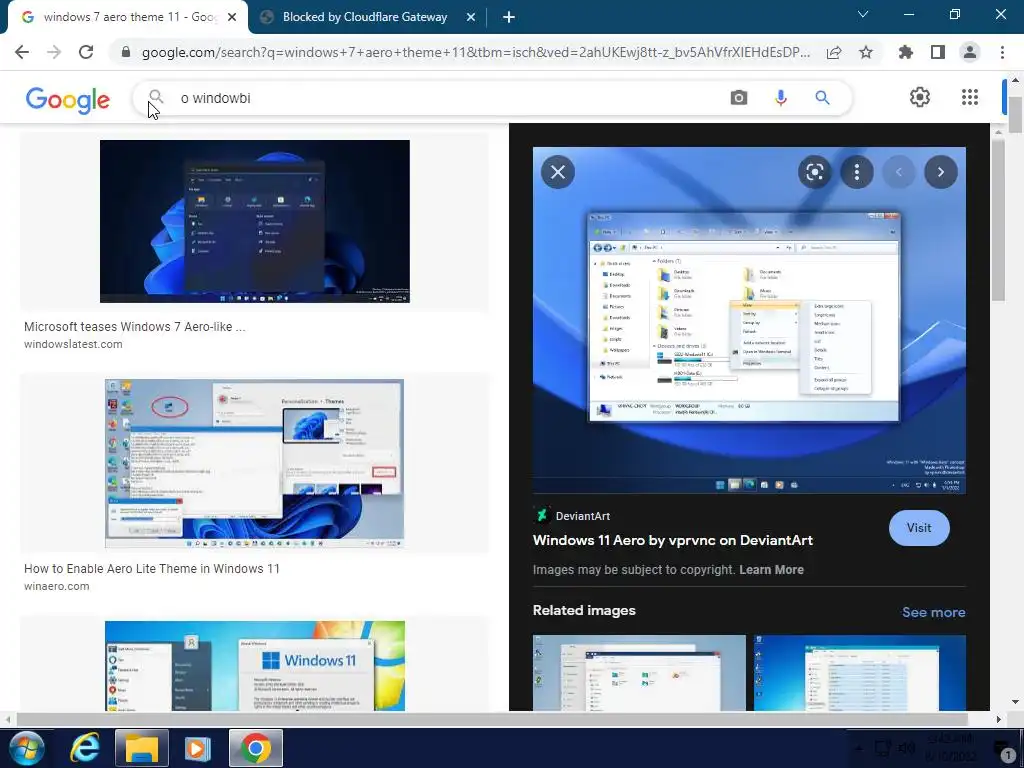Click the page vertical scrollbar thumb

tap(1015, 115)
